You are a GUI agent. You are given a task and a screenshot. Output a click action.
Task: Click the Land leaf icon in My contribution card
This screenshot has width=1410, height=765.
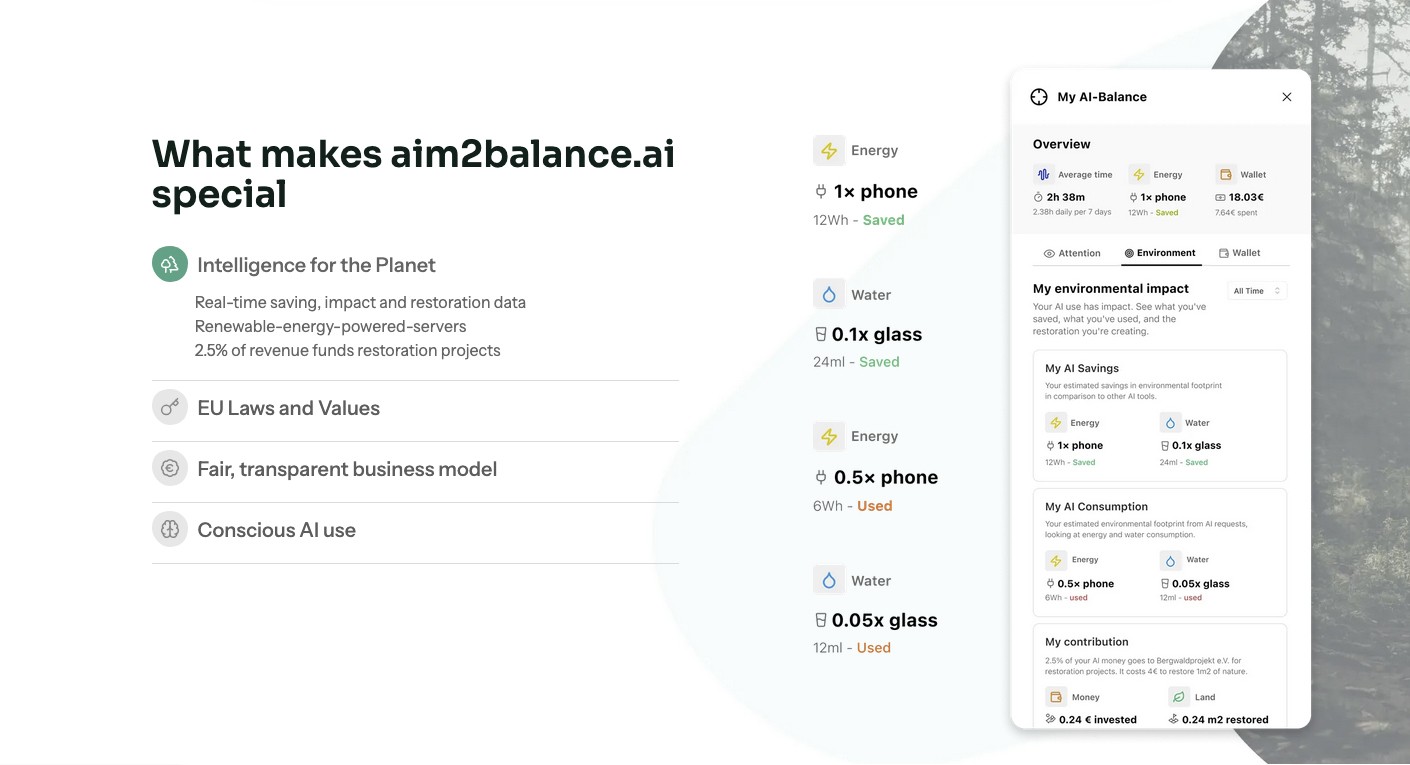pos(1178,697)
